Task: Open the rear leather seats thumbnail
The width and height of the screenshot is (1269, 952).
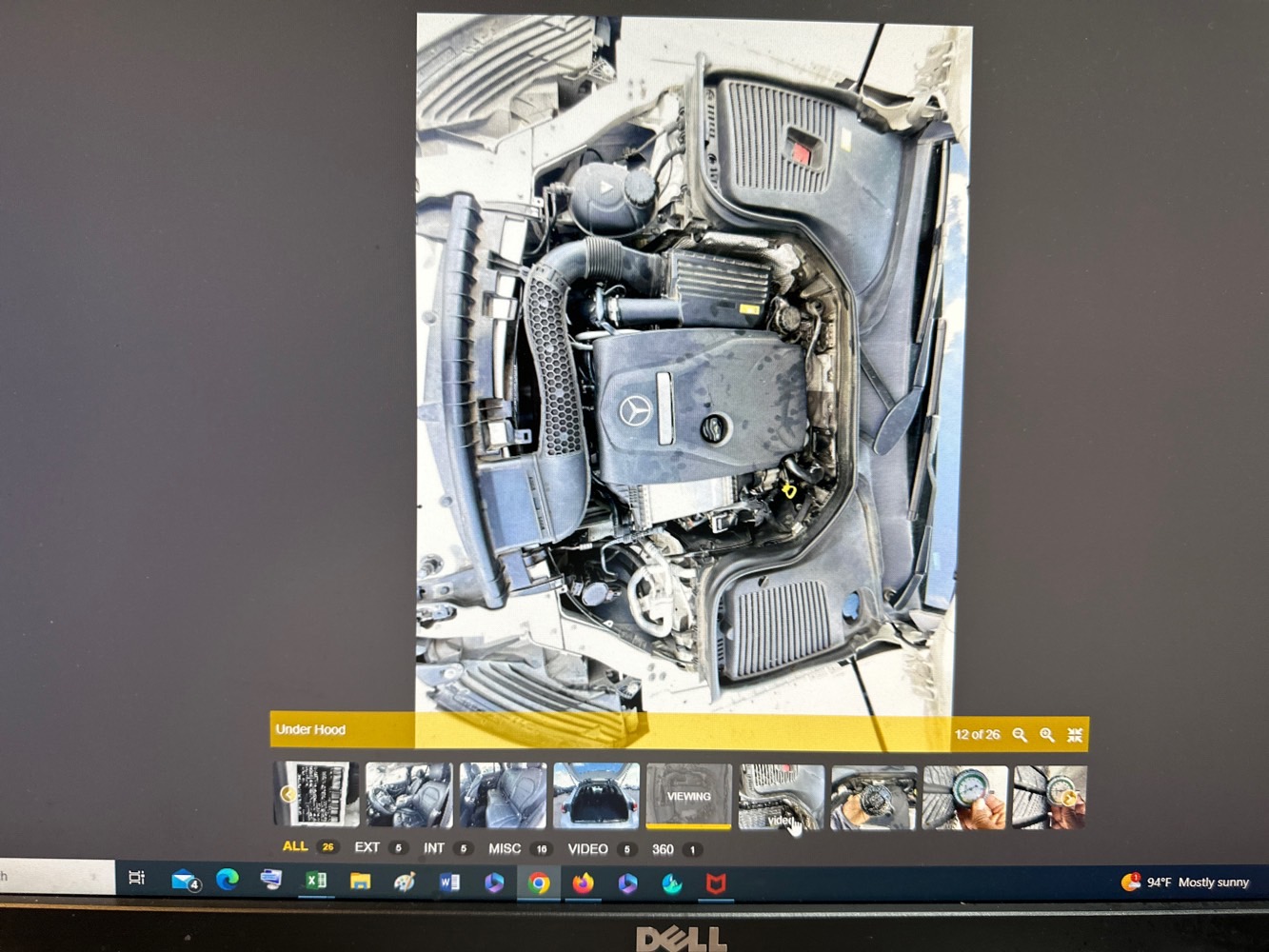Action: (503, 796)
